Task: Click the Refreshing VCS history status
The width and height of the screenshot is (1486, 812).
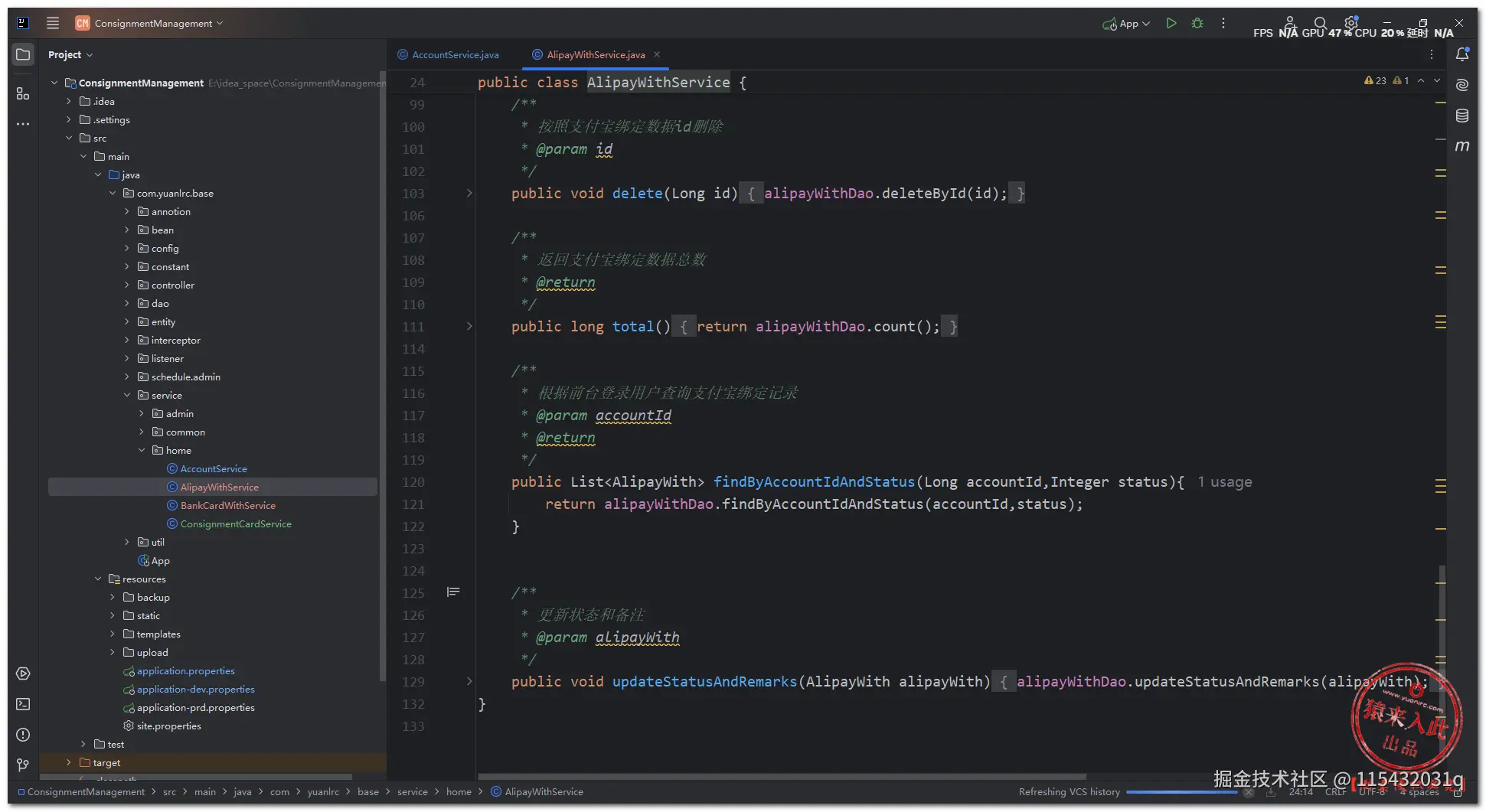Action: (1069, 791)
